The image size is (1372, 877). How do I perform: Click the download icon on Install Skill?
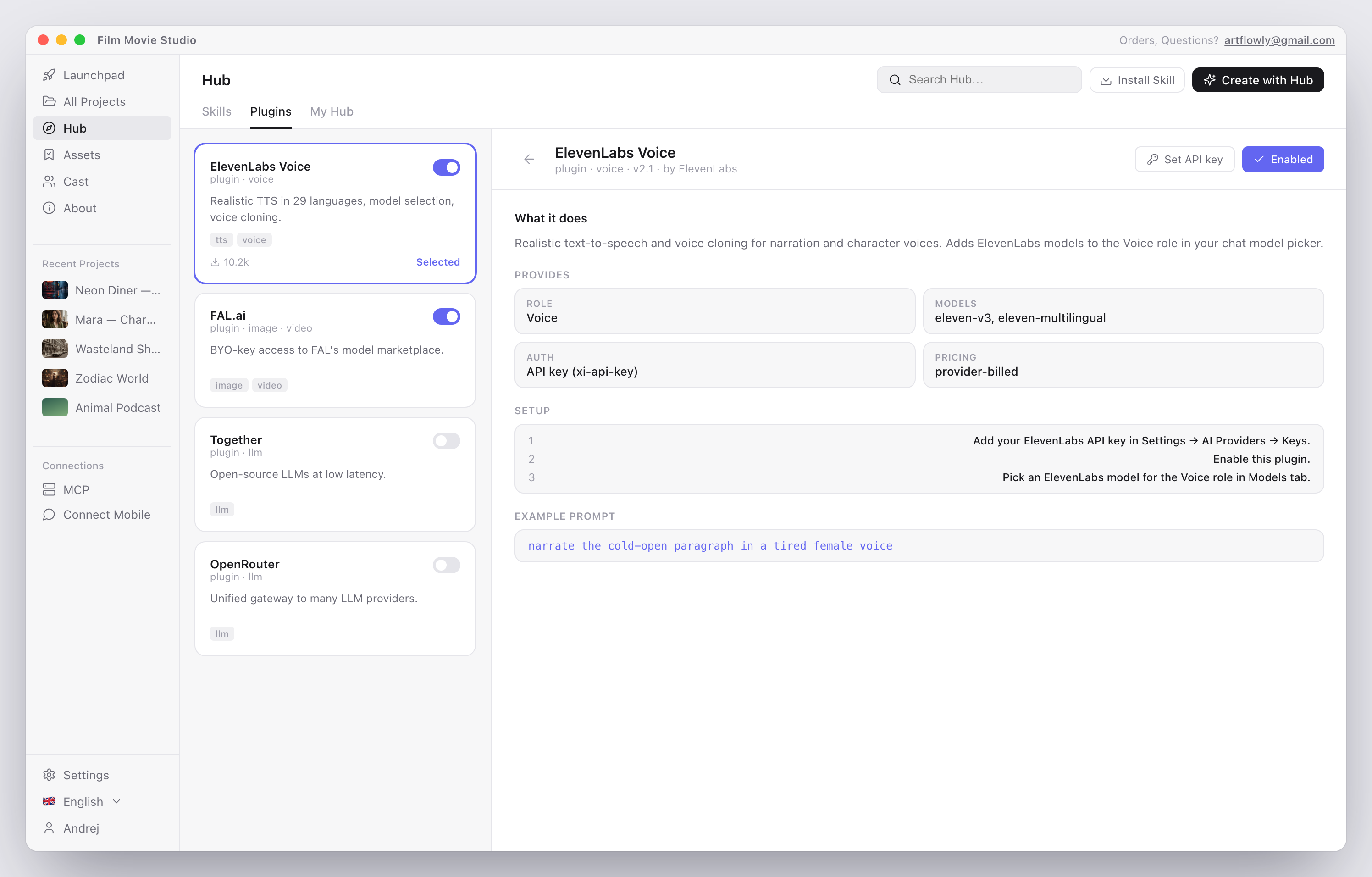pyautogui.click(x=1106, y=80)
